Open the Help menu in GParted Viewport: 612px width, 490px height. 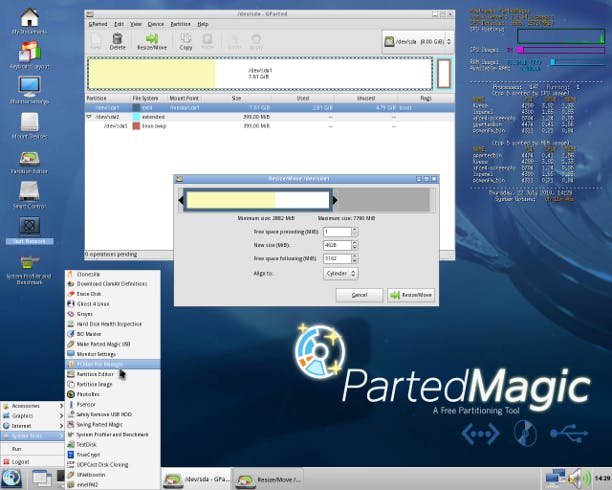[x=203, y=24]
